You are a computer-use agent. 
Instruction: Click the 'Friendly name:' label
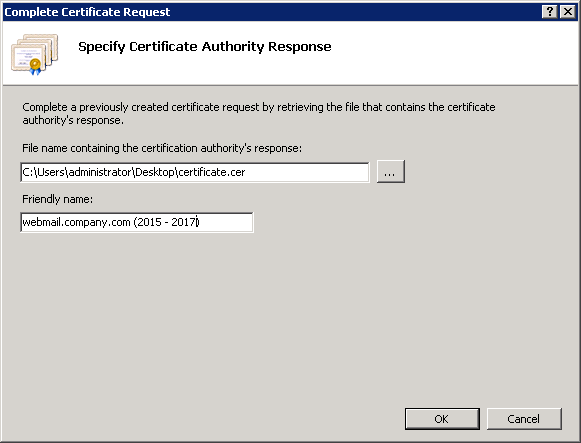57,199
